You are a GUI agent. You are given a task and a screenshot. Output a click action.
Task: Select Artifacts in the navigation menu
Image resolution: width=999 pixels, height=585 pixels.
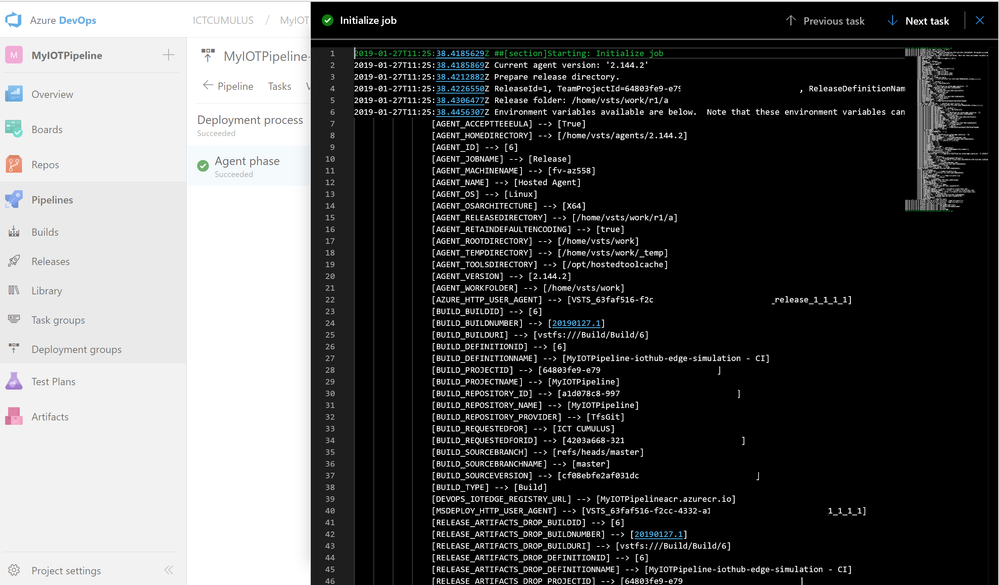[x=50, y=416]
